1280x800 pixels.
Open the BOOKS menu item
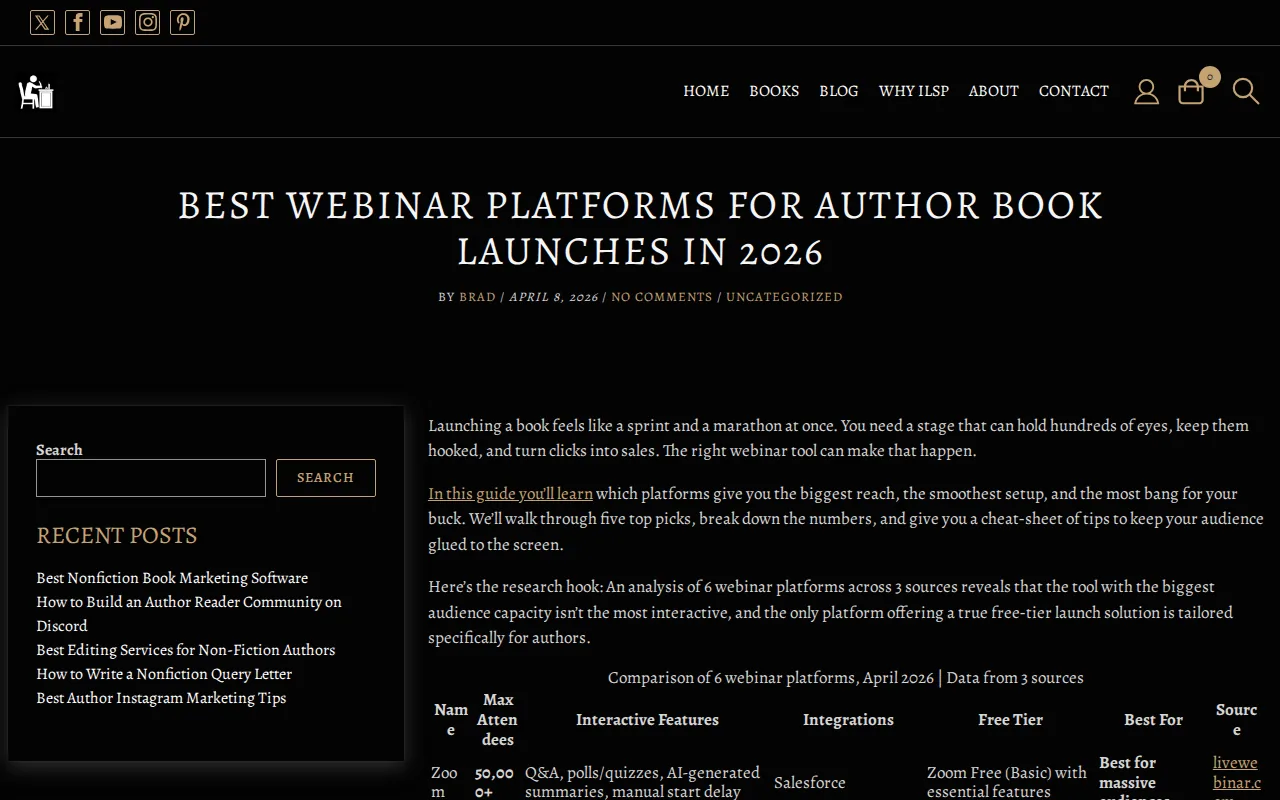coord(774,91)
